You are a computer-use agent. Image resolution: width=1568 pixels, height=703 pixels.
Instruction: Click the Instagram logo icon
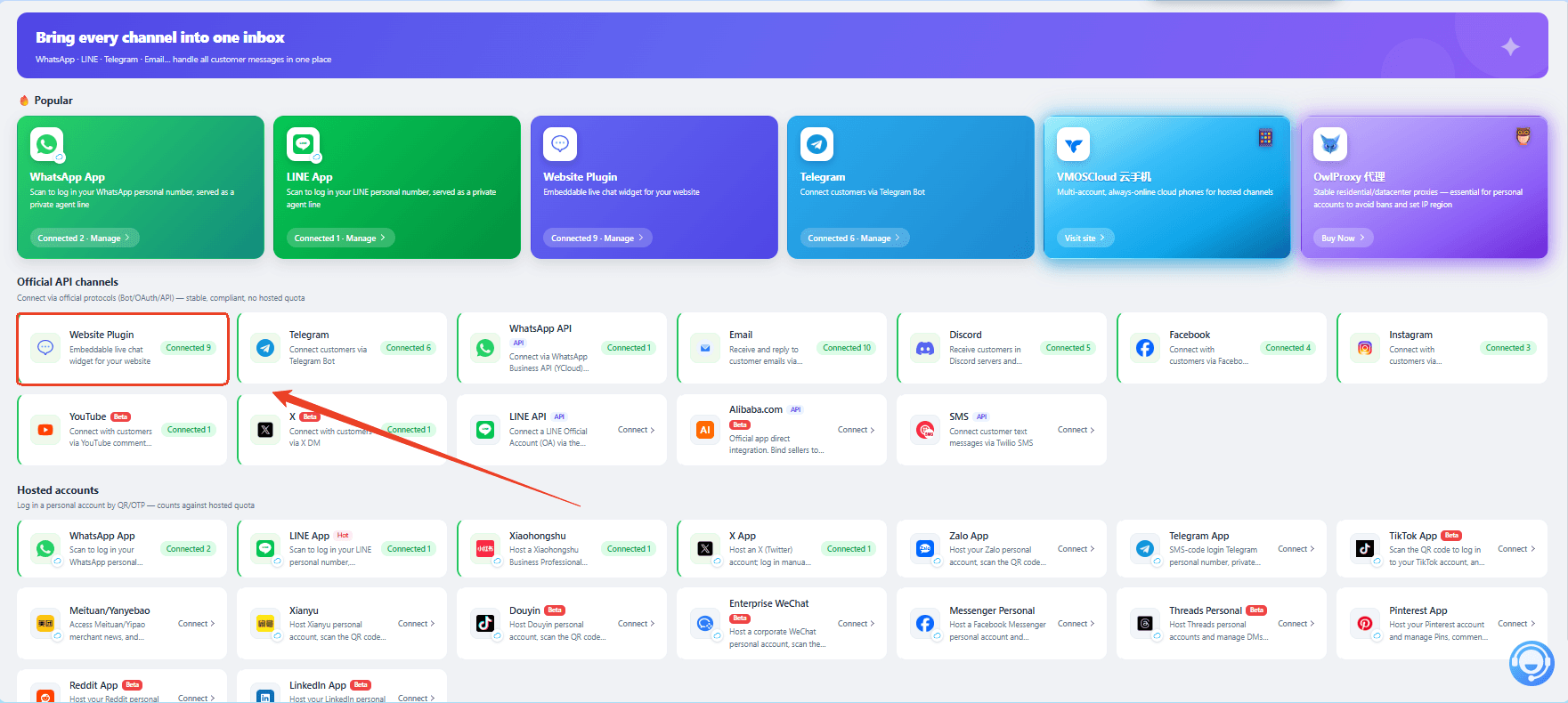point(1365,348)
